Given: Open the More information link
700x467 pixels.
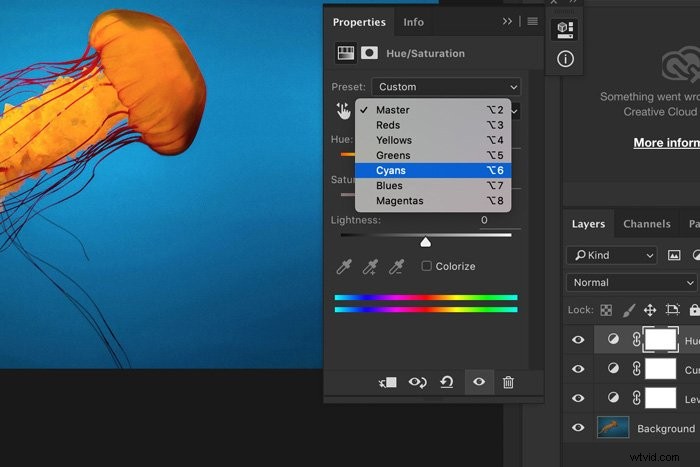Looking at the screenshot, I should coord(667,142).
